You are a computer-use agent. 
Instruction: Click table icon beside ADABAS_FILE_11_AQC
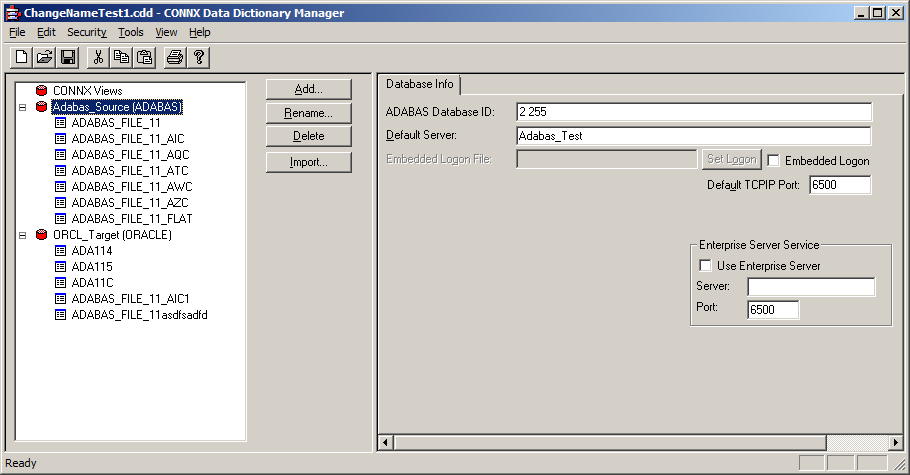click(60, 154)
